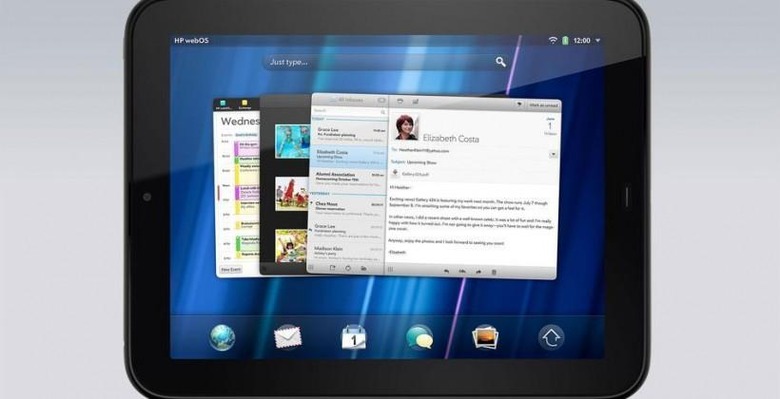Select the yellow-icon tab in Calendar card

tap(244, 104)
